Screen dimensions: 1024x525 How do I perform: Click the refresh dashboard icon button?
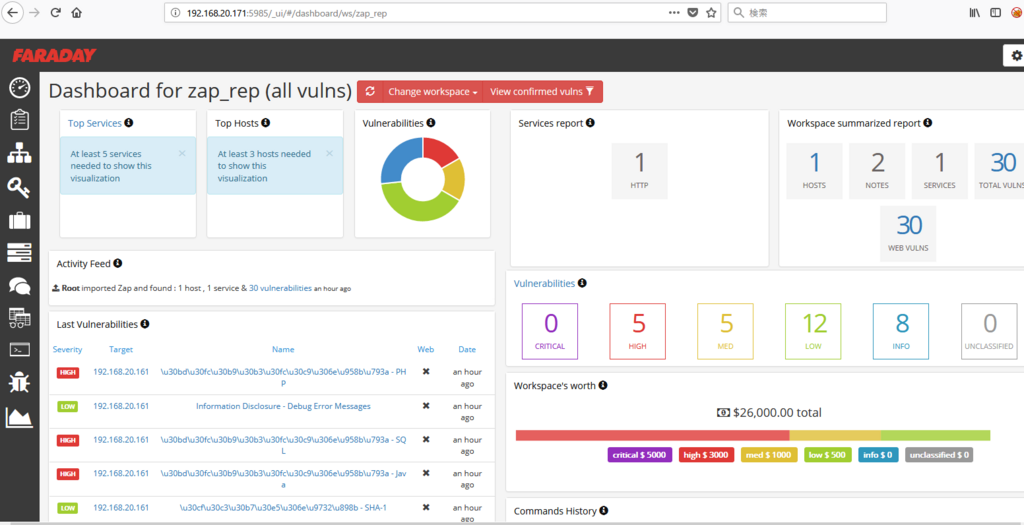[370, 91]
